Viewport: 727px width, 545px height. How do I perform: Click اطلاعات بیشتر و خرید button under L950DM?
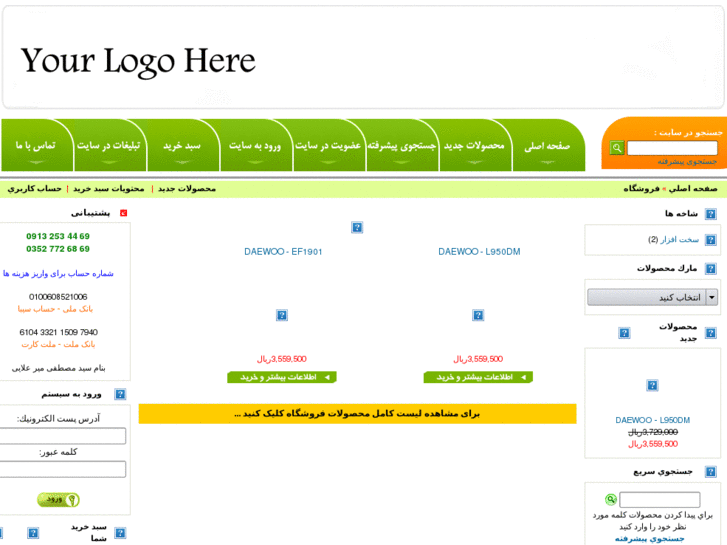click(478, 377)
